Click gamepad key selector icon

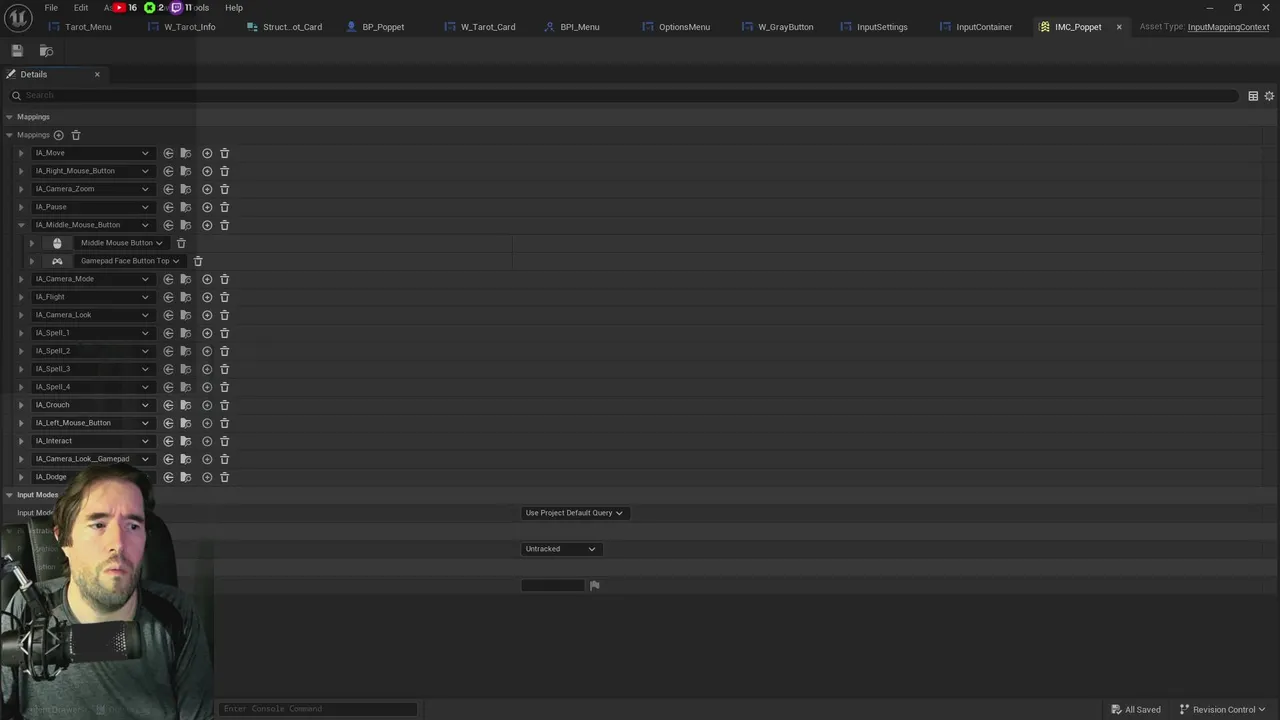click(57, 261)
